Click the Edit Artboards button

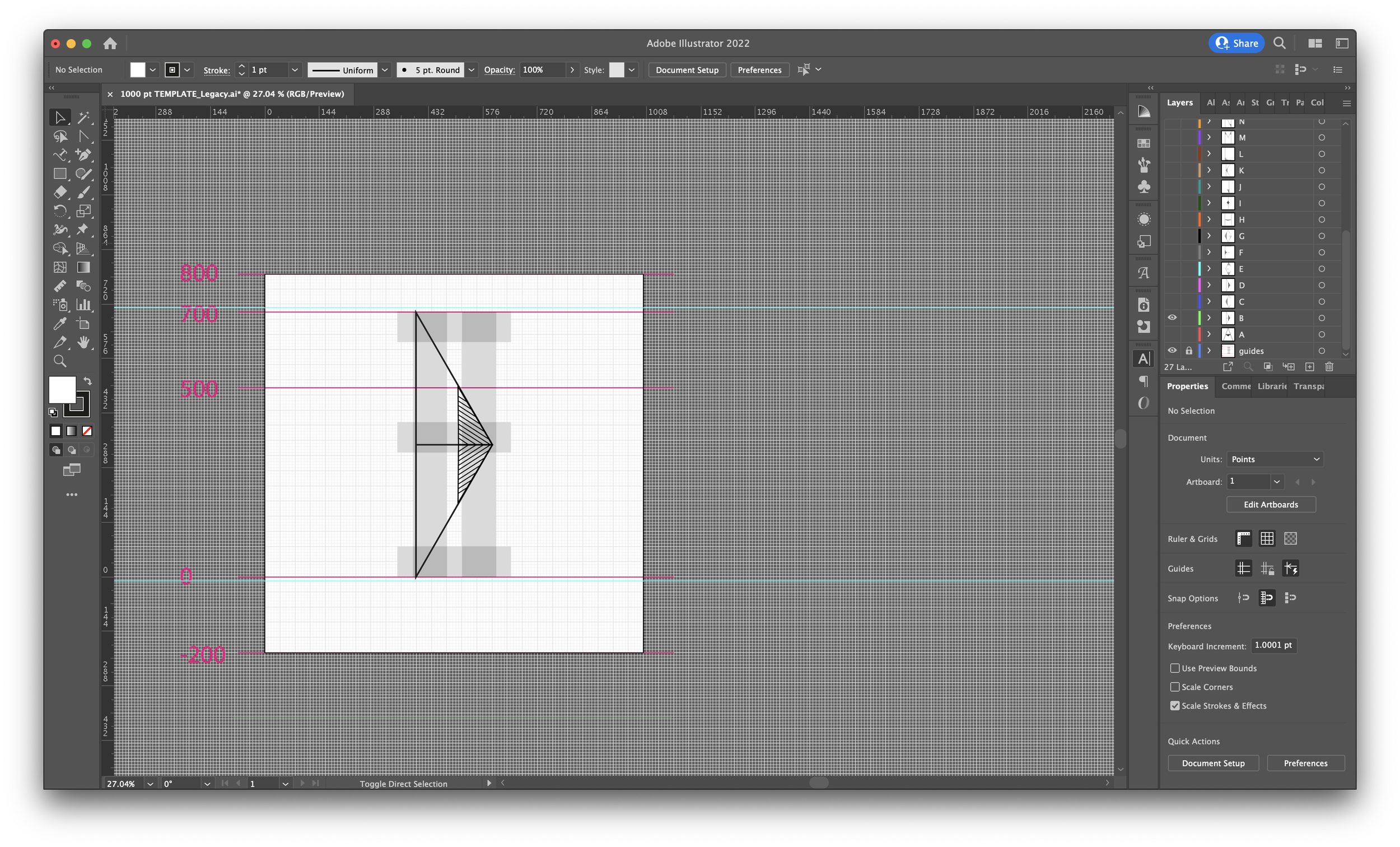click(1271, 504)
